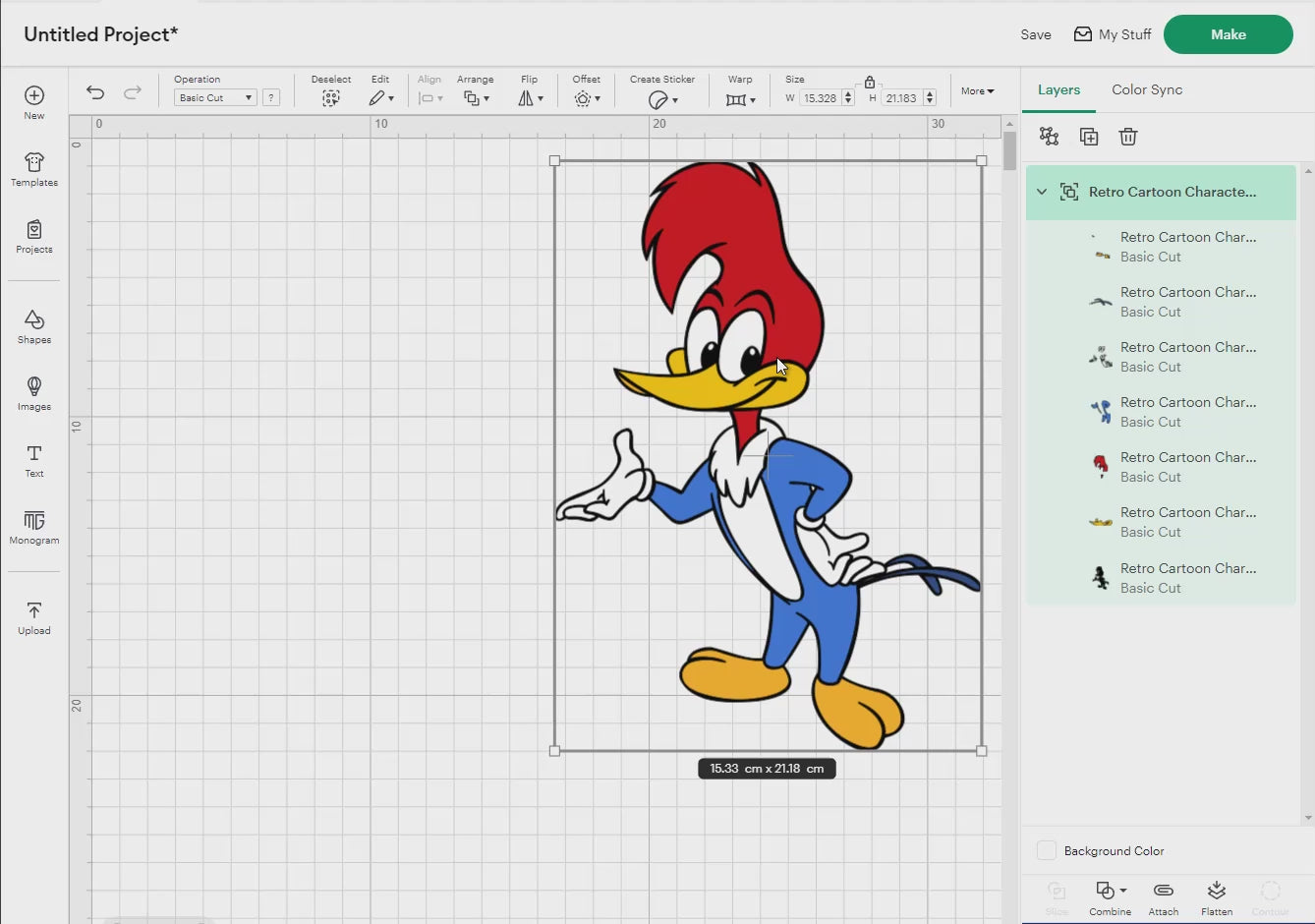The width and height of the screenshot is (1315, 924).
Task: Open the Combine dropdown
Action: (x=1111, y=897)
